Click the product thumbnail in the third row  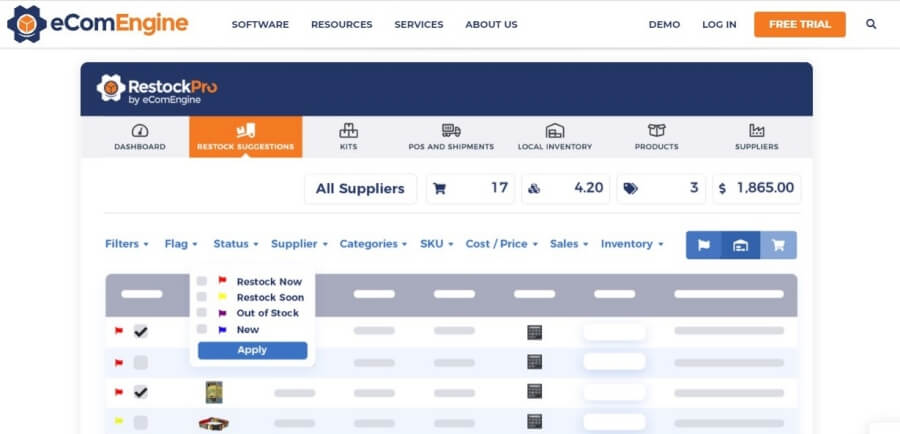point(214,392)
